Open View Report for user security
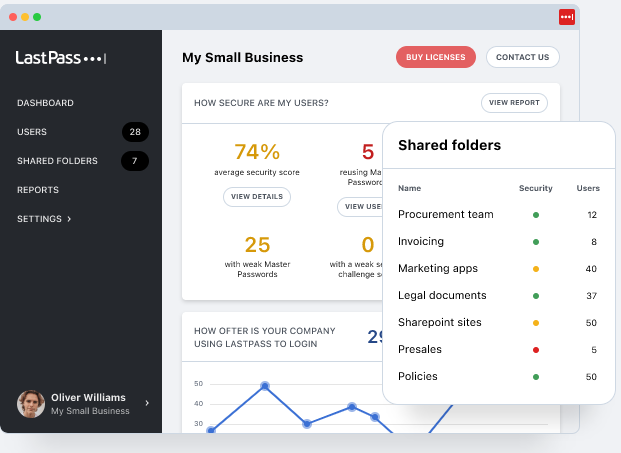Image resolution: width=621 pixels, height=453 pixels. coord(514,103)
